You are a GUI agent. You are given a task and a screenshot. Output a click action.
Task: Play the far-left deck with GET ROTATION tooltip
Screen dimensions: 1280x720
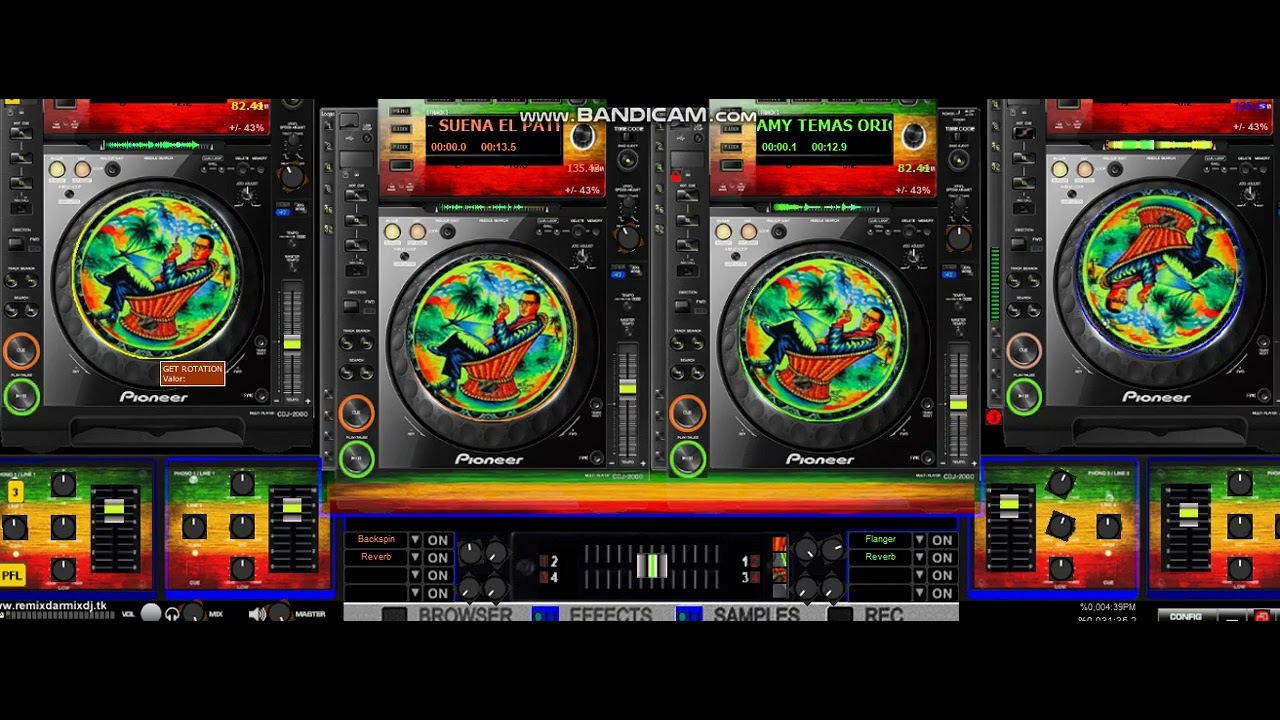pos(21,397)
